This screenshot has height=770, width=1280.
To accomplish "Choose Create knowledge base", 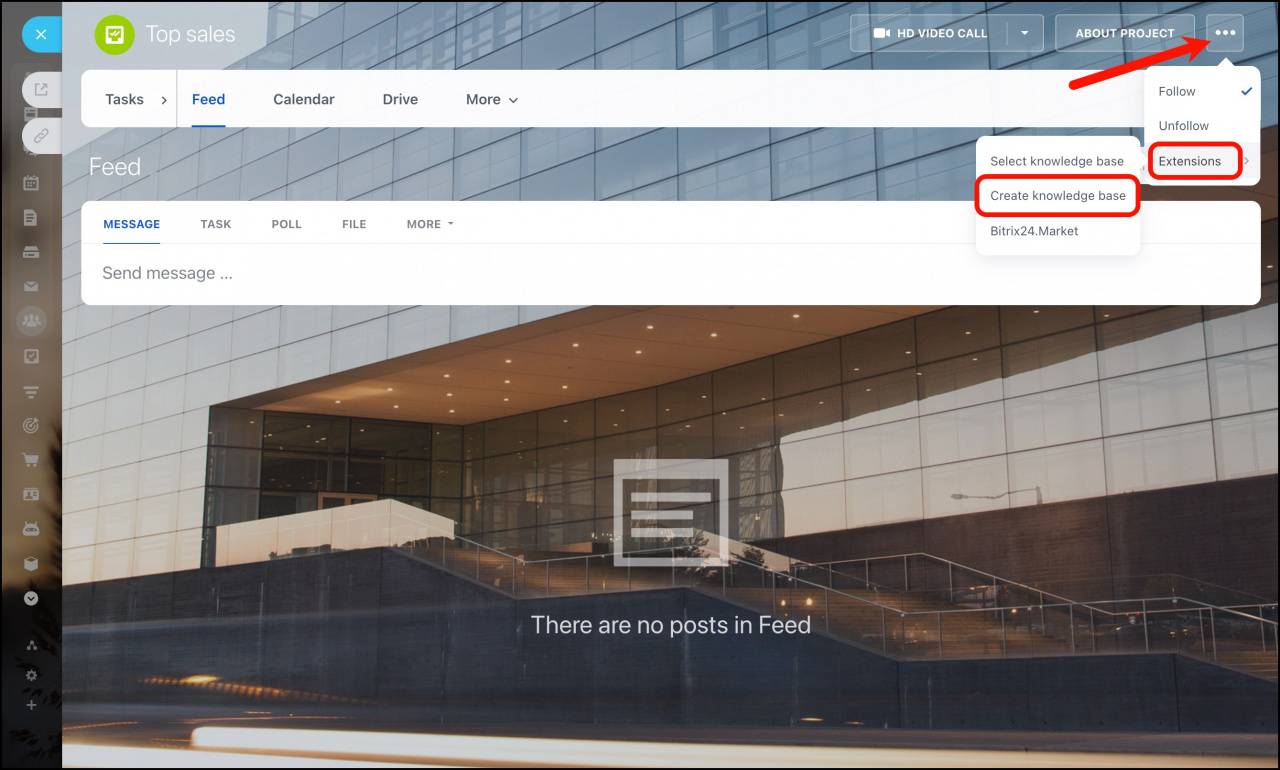I will [1057, 196].
